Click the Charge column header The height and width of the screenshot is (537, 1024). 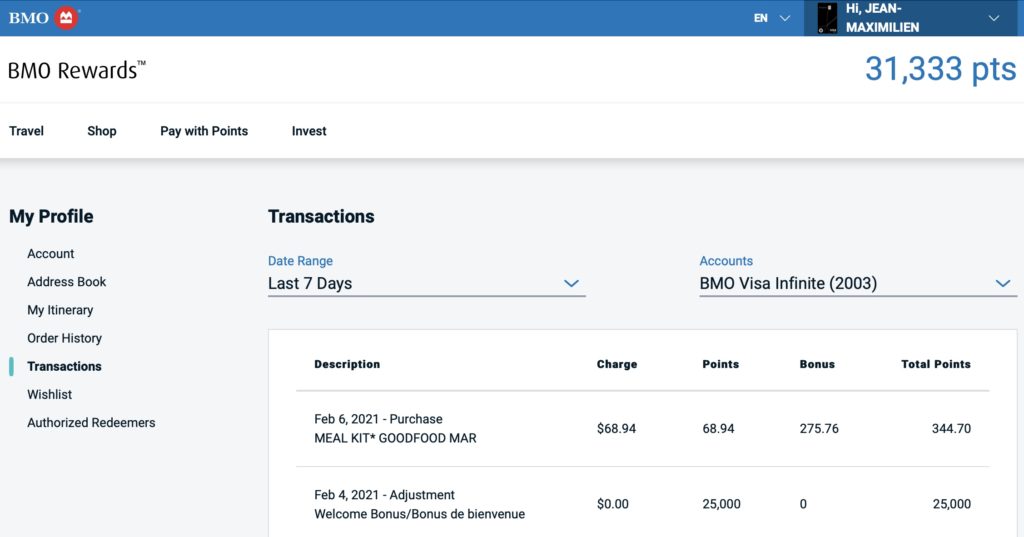[x=616, y=364]
